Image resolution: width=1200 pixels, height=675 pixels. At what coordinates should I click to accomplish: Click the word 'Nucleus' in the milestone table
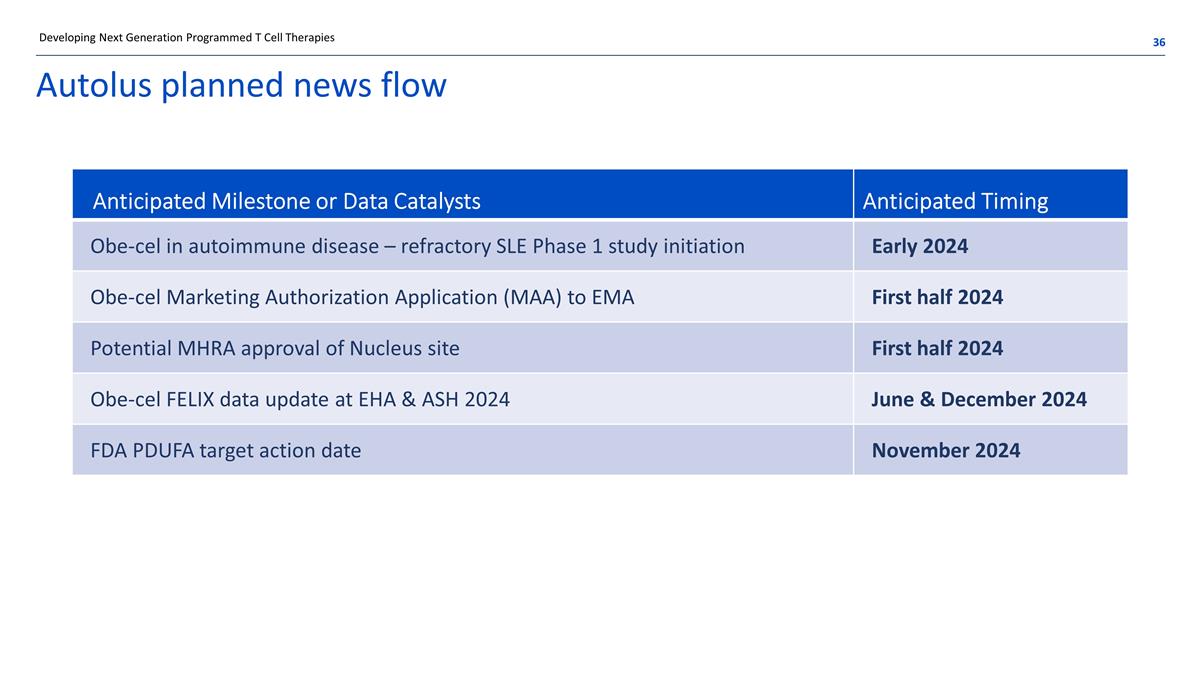(x=384, y=349)
